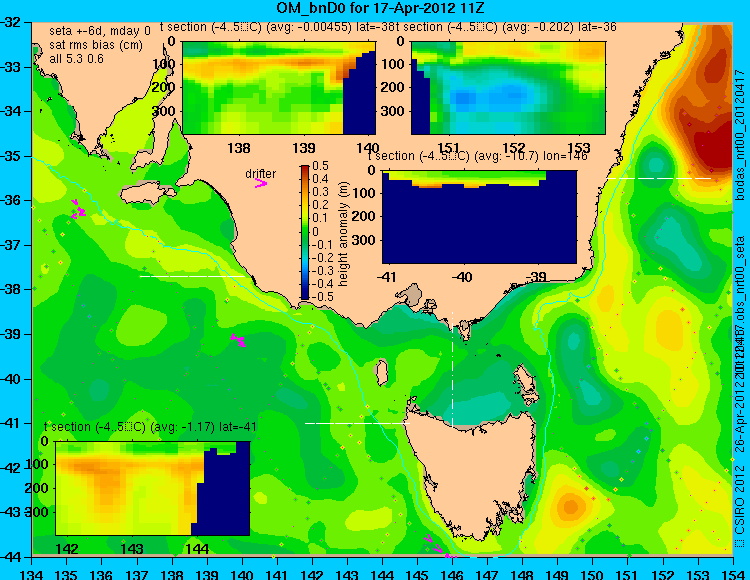The width and height of the screenshot is (750, 580).
Task: Click the '148' longitude label on bottom axis
Action: tap(522, 574)
